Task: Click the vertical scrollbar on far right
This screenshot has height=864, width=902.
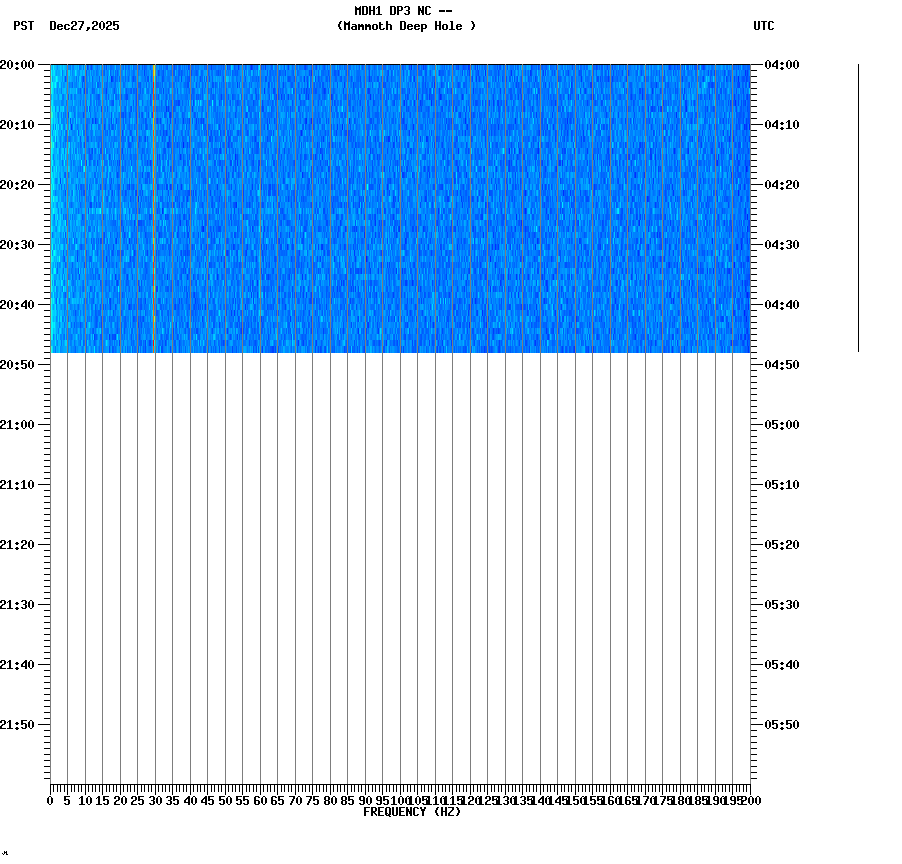Action: (x=858, y=205)
